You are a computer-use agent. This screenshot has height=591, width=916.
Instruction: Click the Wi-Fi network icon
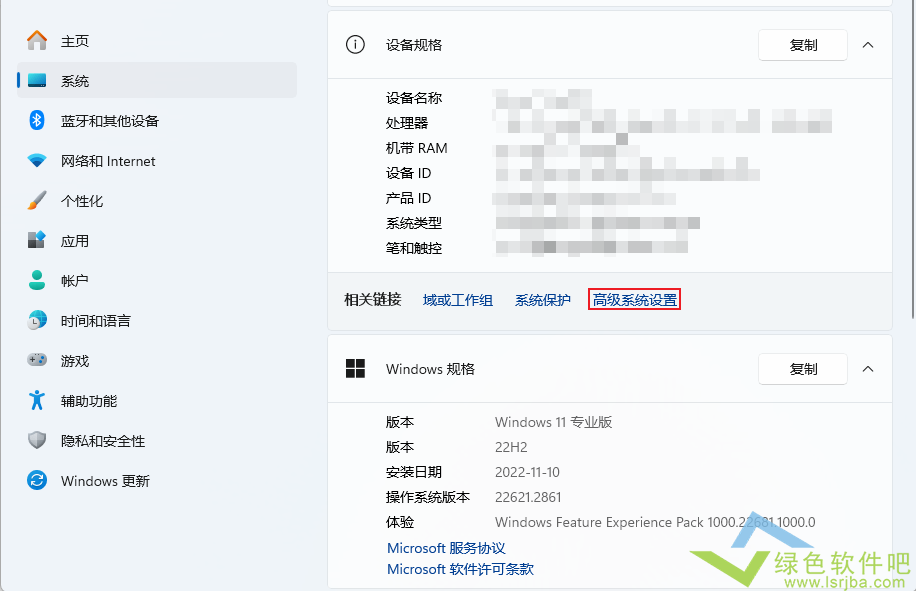(x=37, y=161)
